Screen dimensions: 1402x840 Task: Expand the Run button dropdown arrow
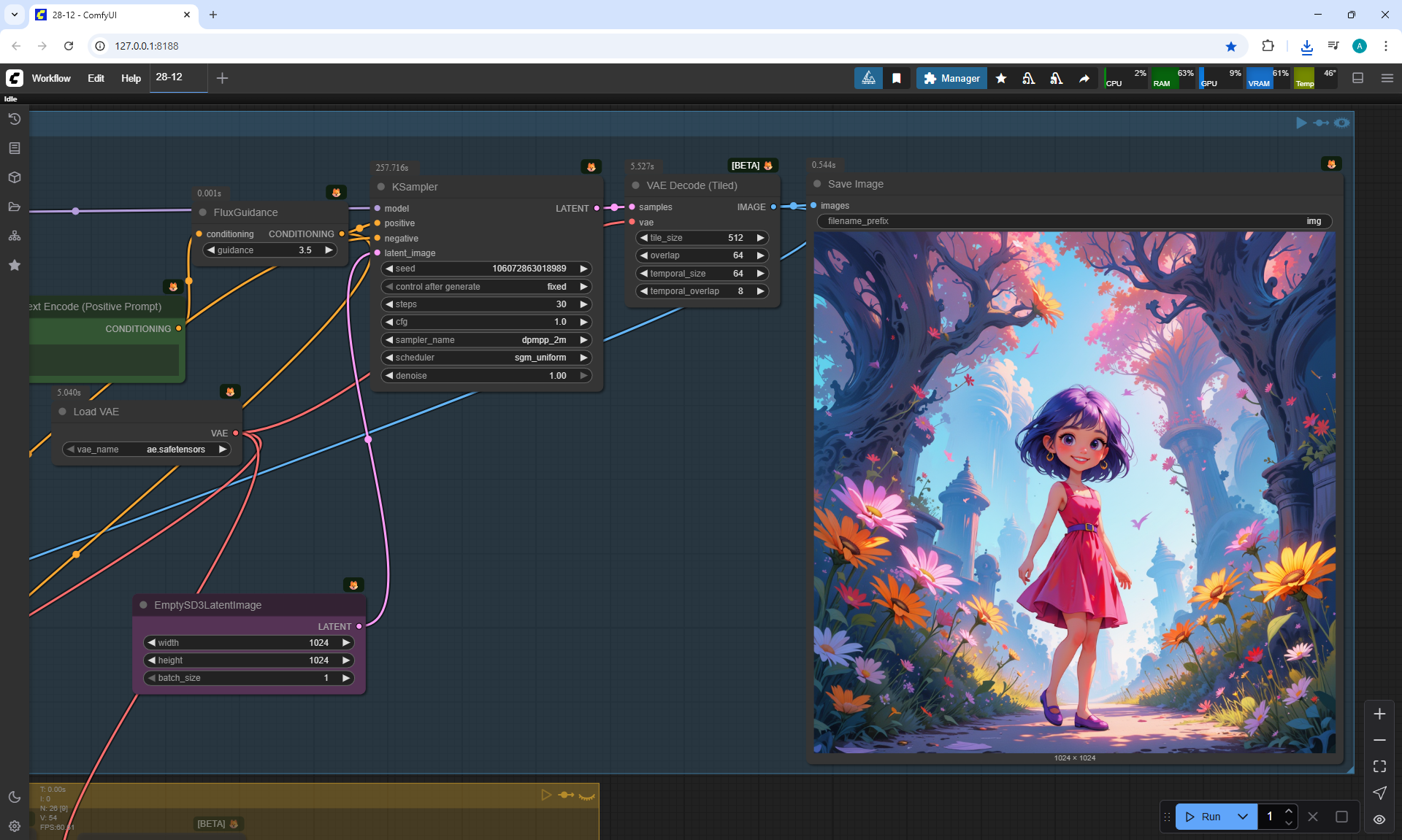(1243, 817)
